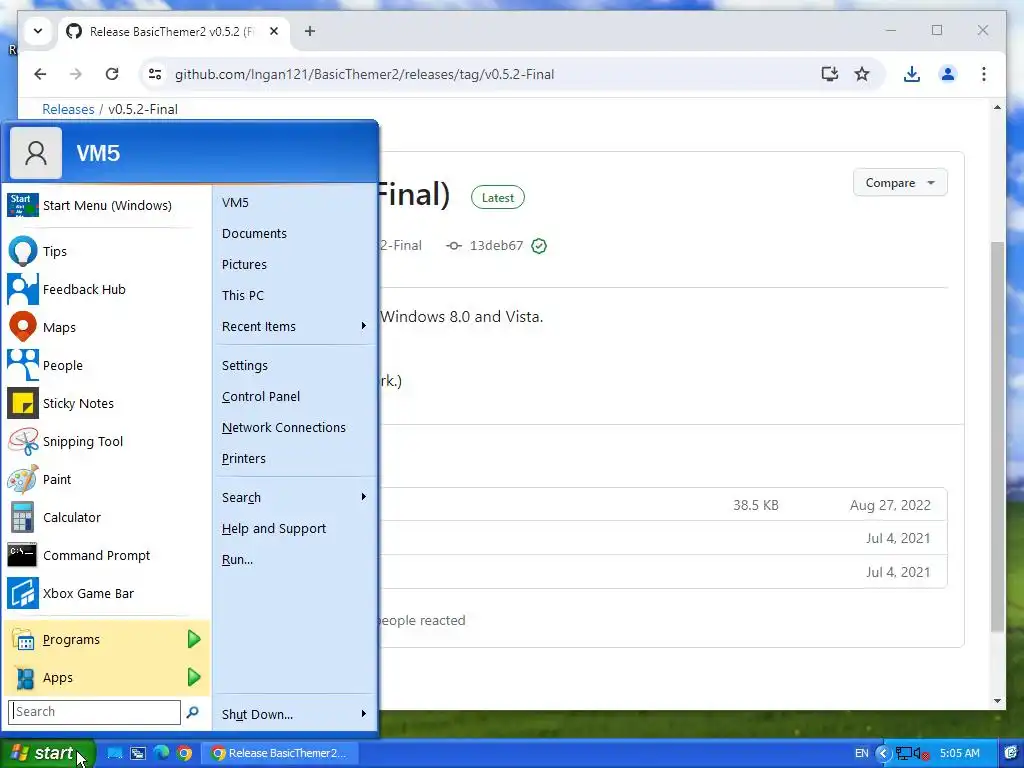Close the Release BasicThemer2 tab
1024x768 pixels.
274,31
